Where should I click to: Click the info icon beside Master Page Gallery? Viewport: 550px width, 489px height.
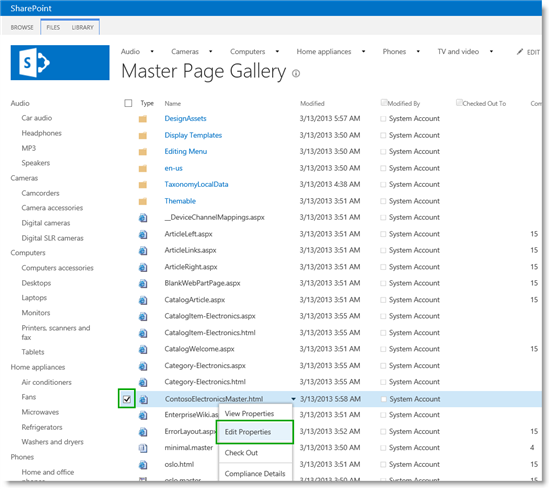(x=296, y=73)
